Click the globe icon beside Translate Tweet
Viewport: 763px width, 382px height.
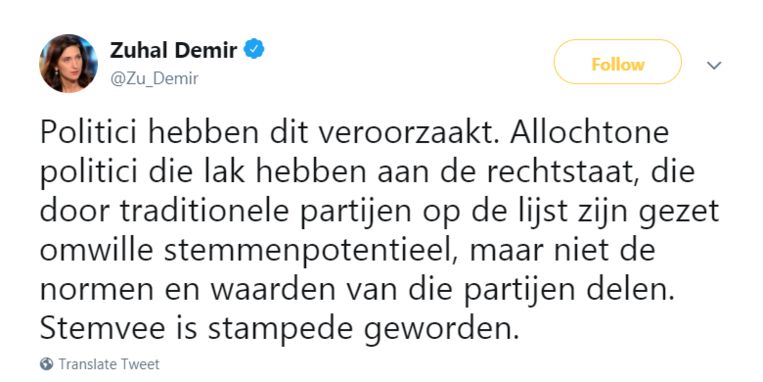coord(47,364)
